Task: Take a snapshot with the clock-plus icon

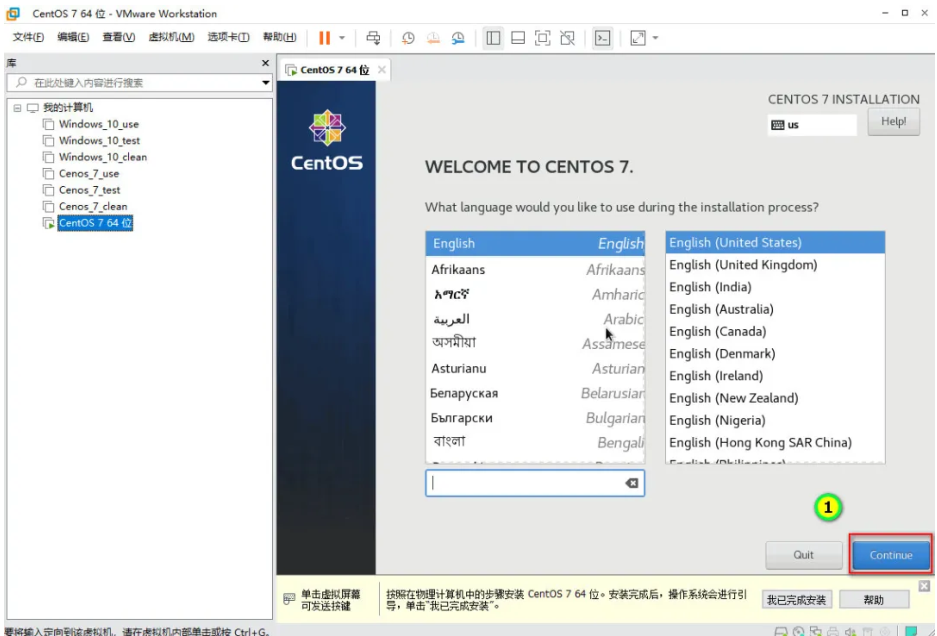Action: 408,38
